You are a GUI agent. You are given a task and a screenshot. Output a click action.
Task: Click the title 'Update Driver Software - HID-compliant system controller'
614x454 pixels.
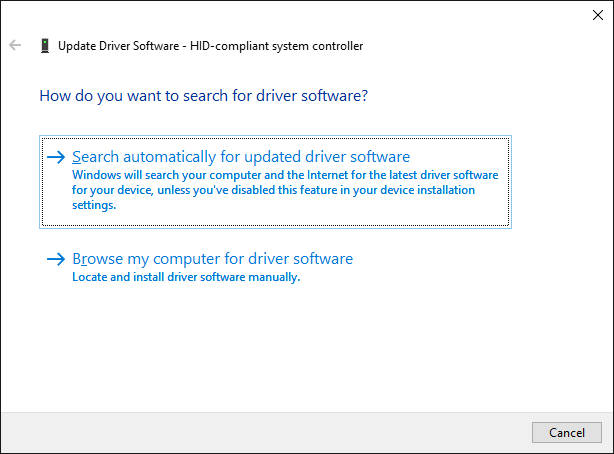[x=210, y=46]
